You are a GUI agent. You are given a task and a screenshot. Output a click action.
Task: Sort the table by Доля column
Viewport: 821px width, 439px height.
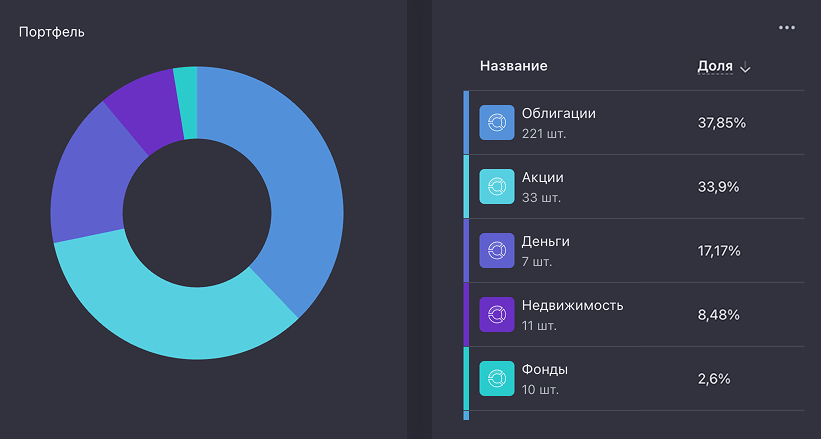(715, 66)
